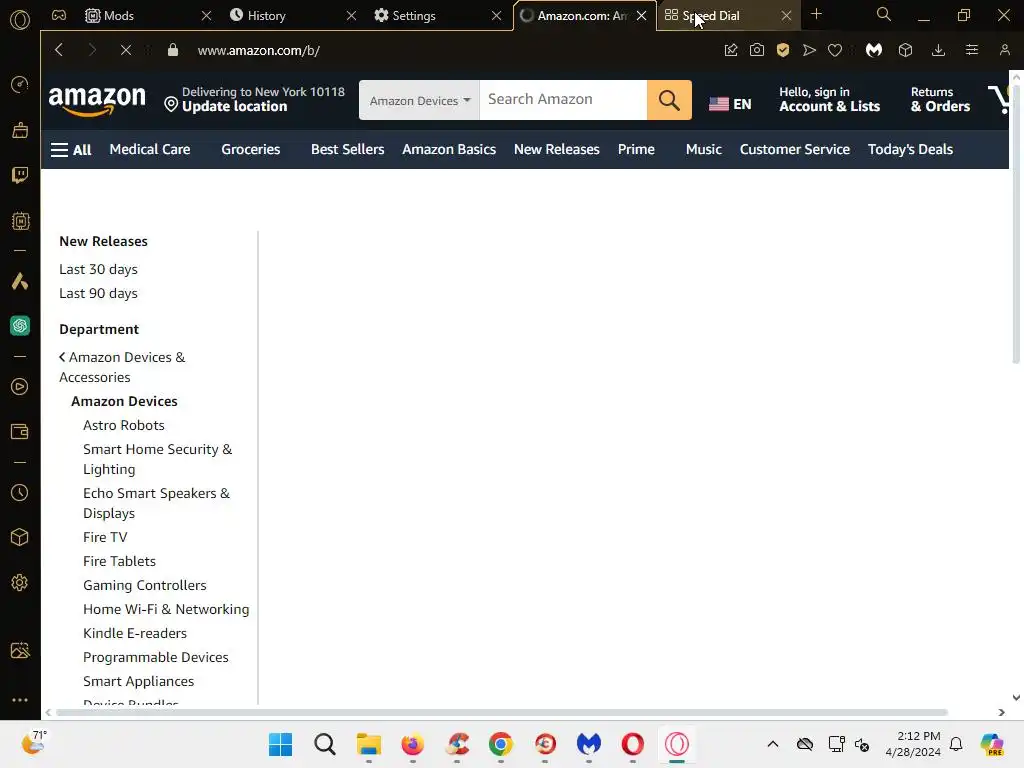The image size is (1024, 768).
Task: Open the Easy Setup sliders icon
Action: pyautogui.click(x=972, y=50)
